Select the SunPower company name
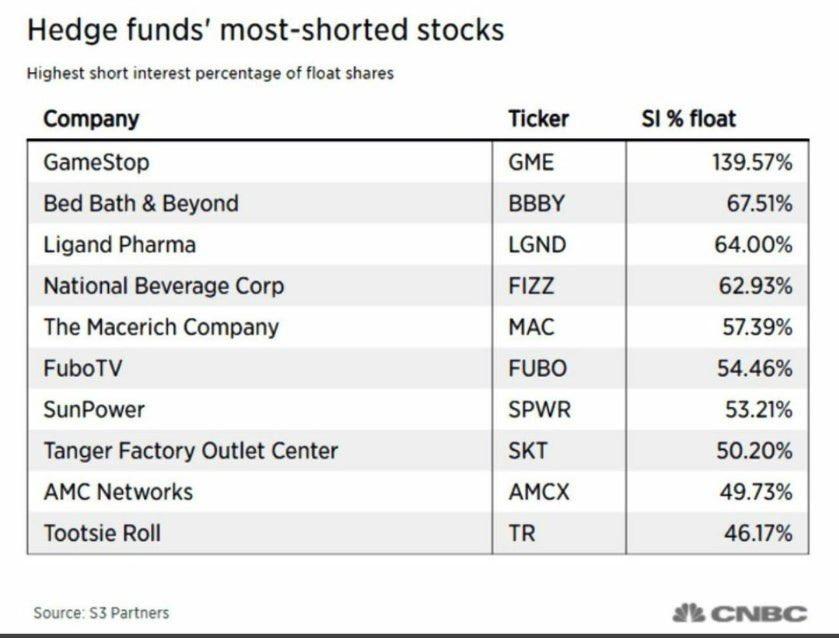 94,409
